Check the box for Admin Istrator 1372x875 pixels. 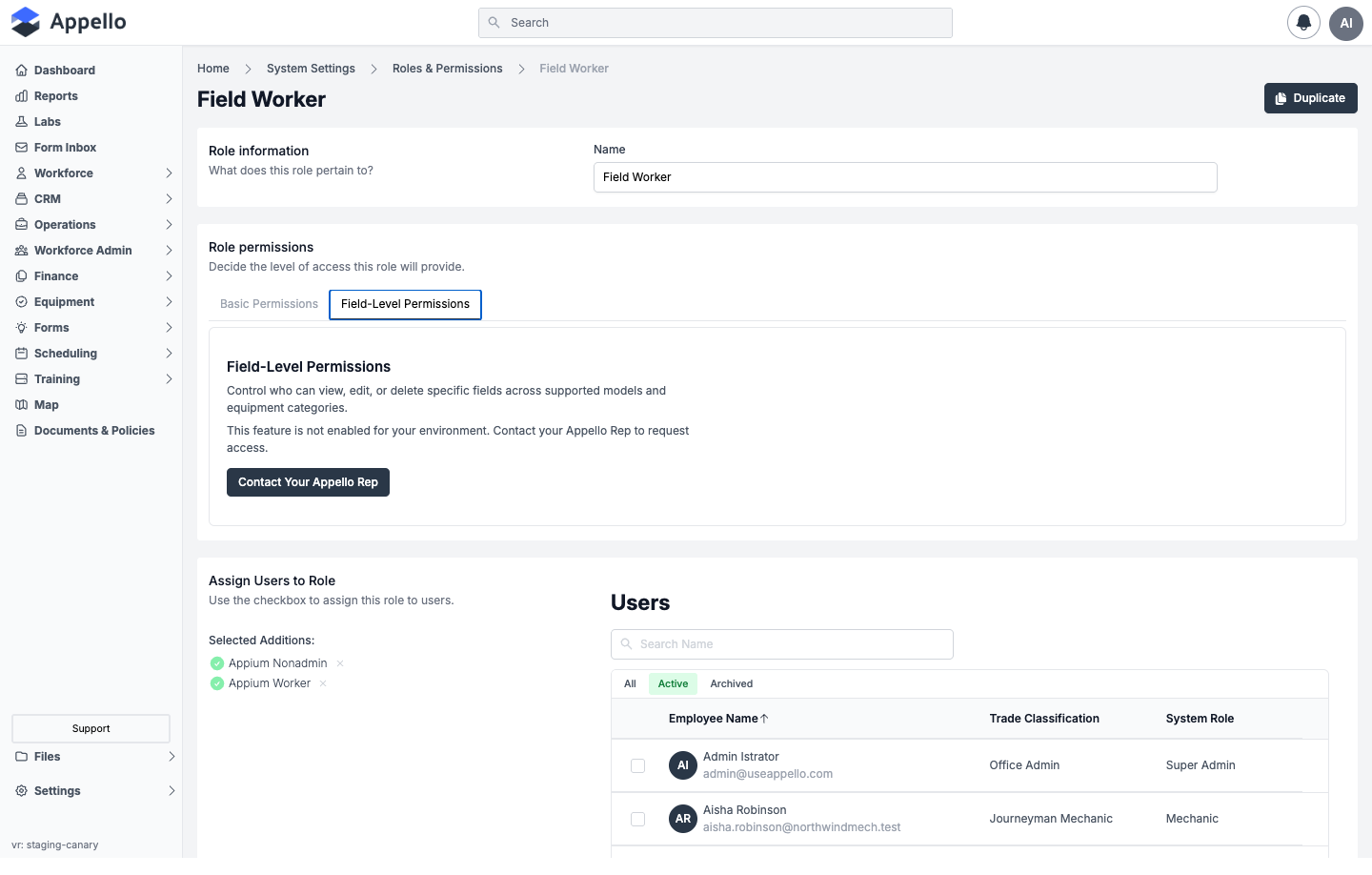click(638, 765)
